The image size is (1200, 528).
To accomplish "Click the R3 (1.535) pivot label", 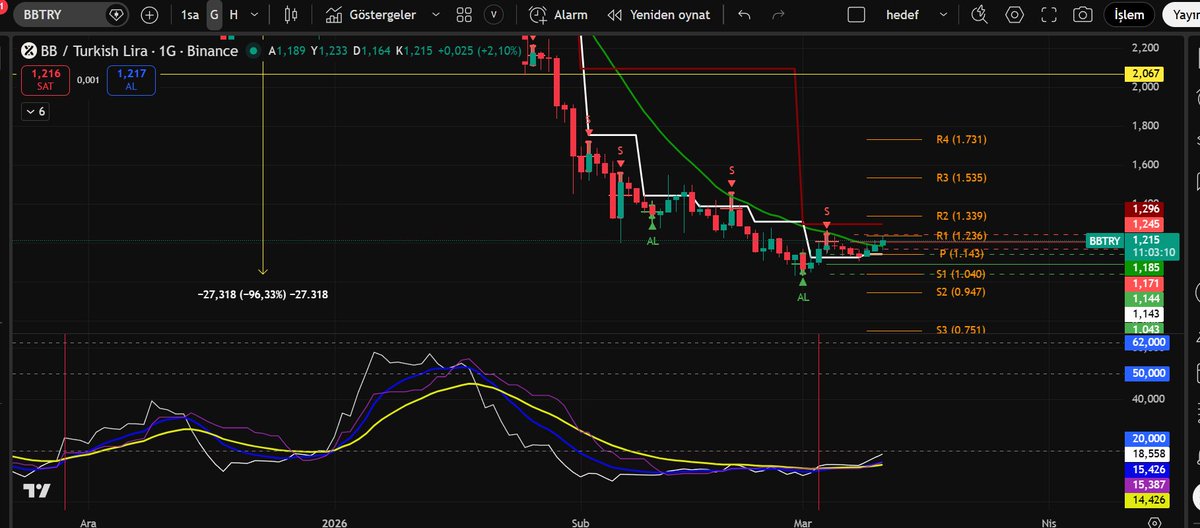I will [961, 178].
